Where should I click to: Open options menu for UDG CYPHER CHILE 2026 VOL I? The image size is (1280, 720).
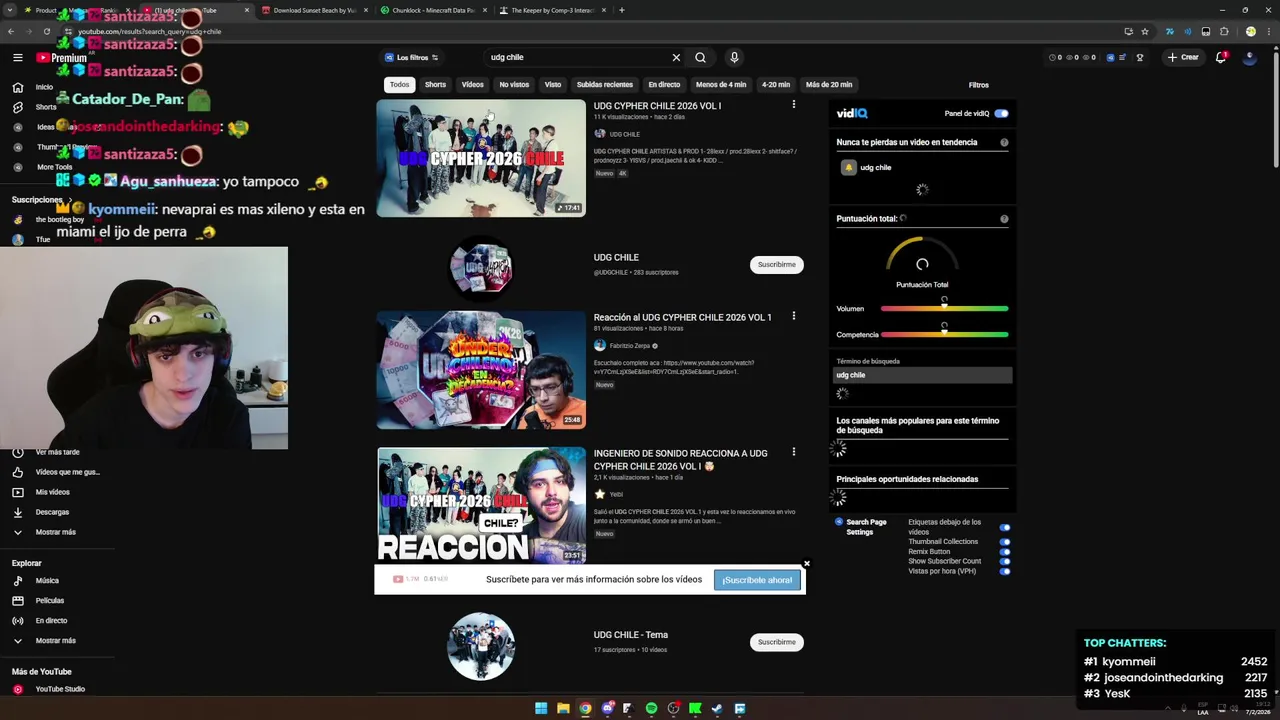[x=794, y=104]
